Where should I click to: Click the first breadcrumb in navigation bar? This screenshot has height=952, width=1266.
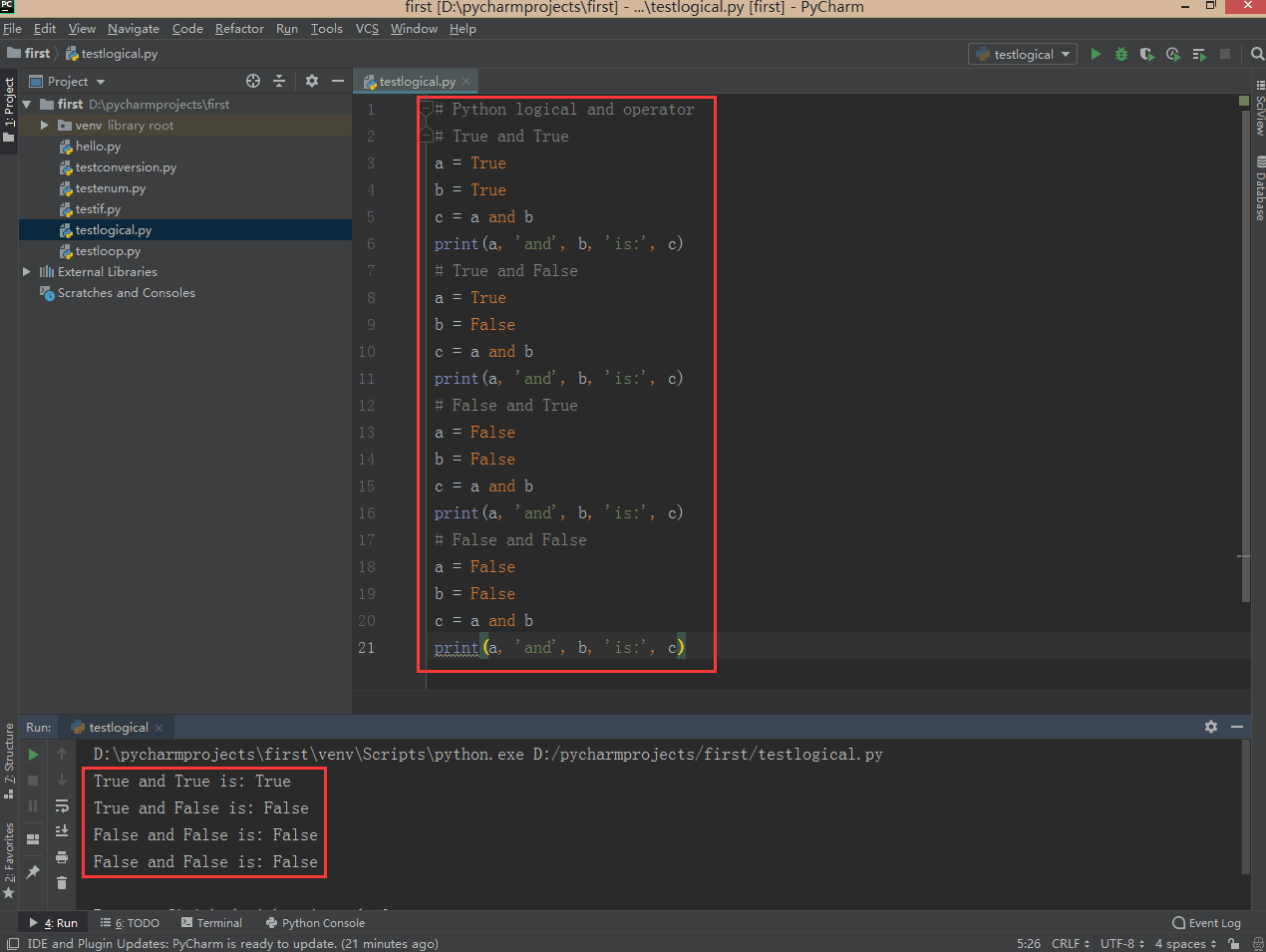pyautogui.click(x=29, y=53)
